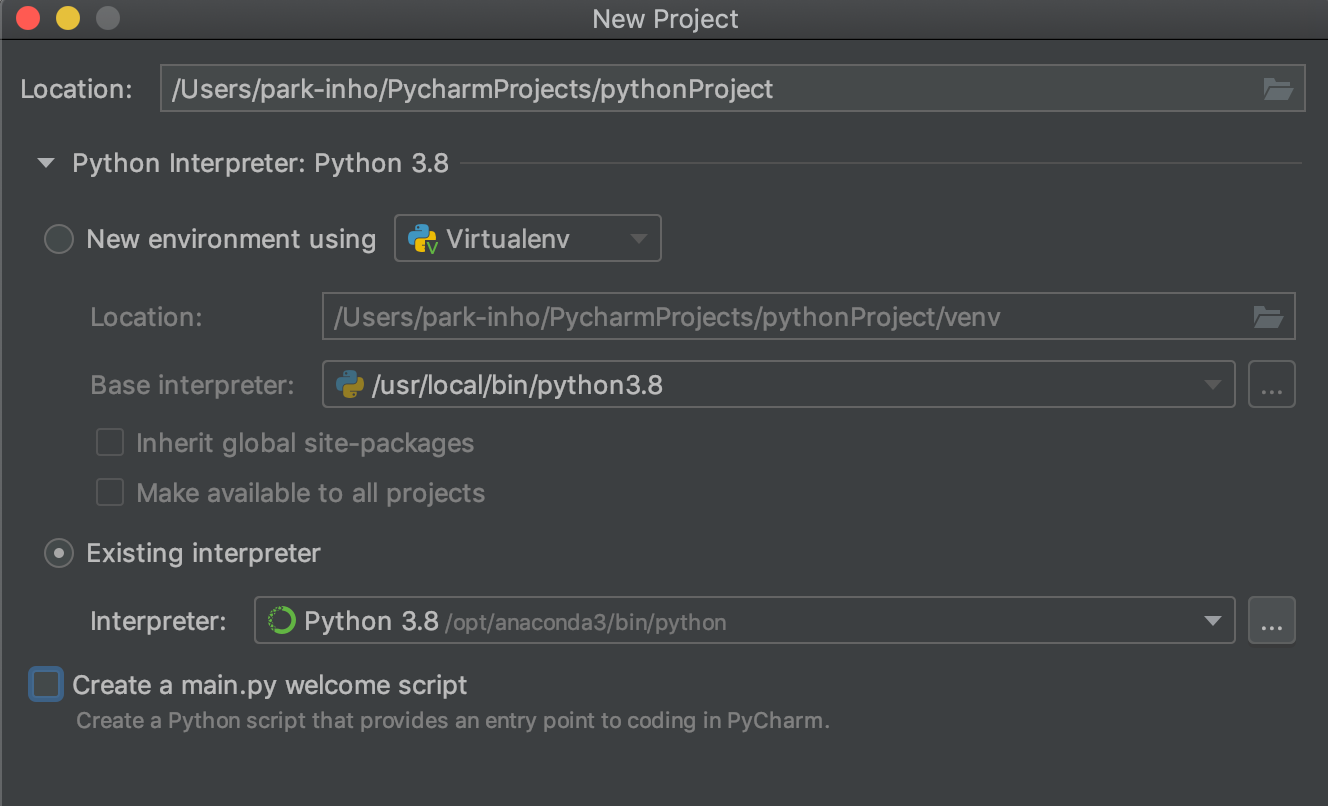
Task: Click the folder icon in the project Location field
Action: (1277, 89)
